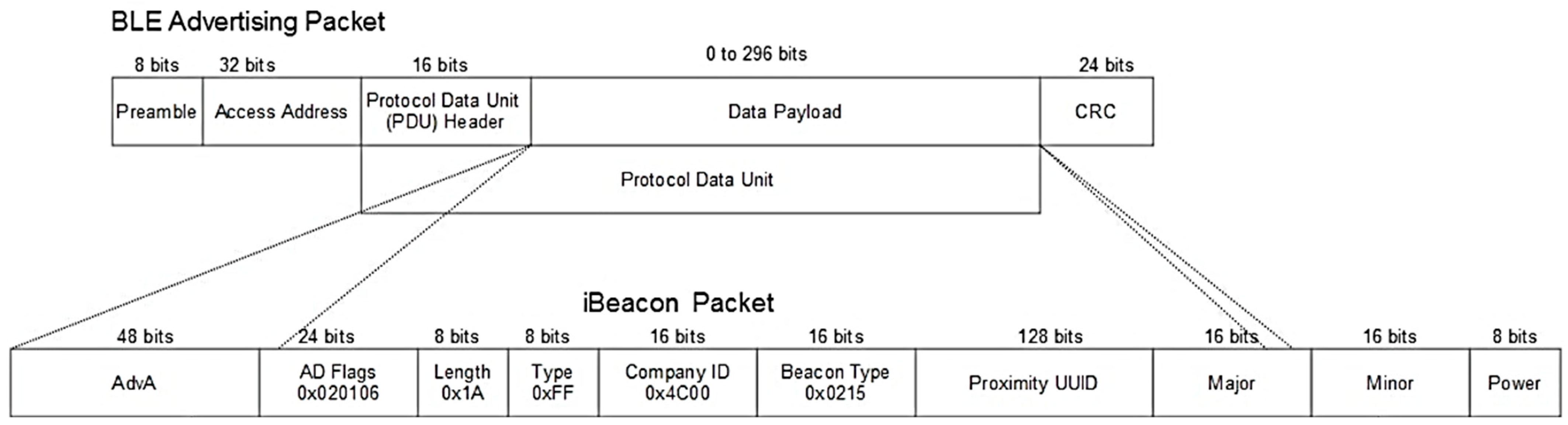1568x425 pixels.
Task: Click the CRC field box
Action: (x=1095, y=111)
